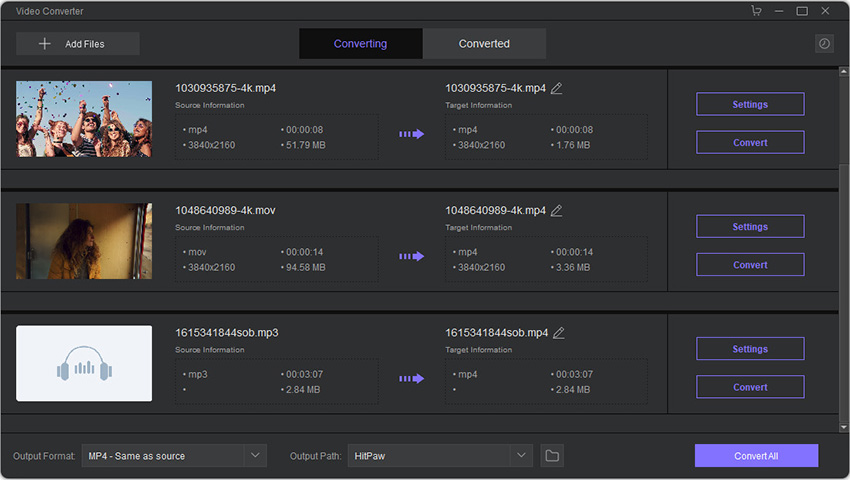Open Settings for the first 4k.mp4 video
The image size is (850, 480).
750,104
